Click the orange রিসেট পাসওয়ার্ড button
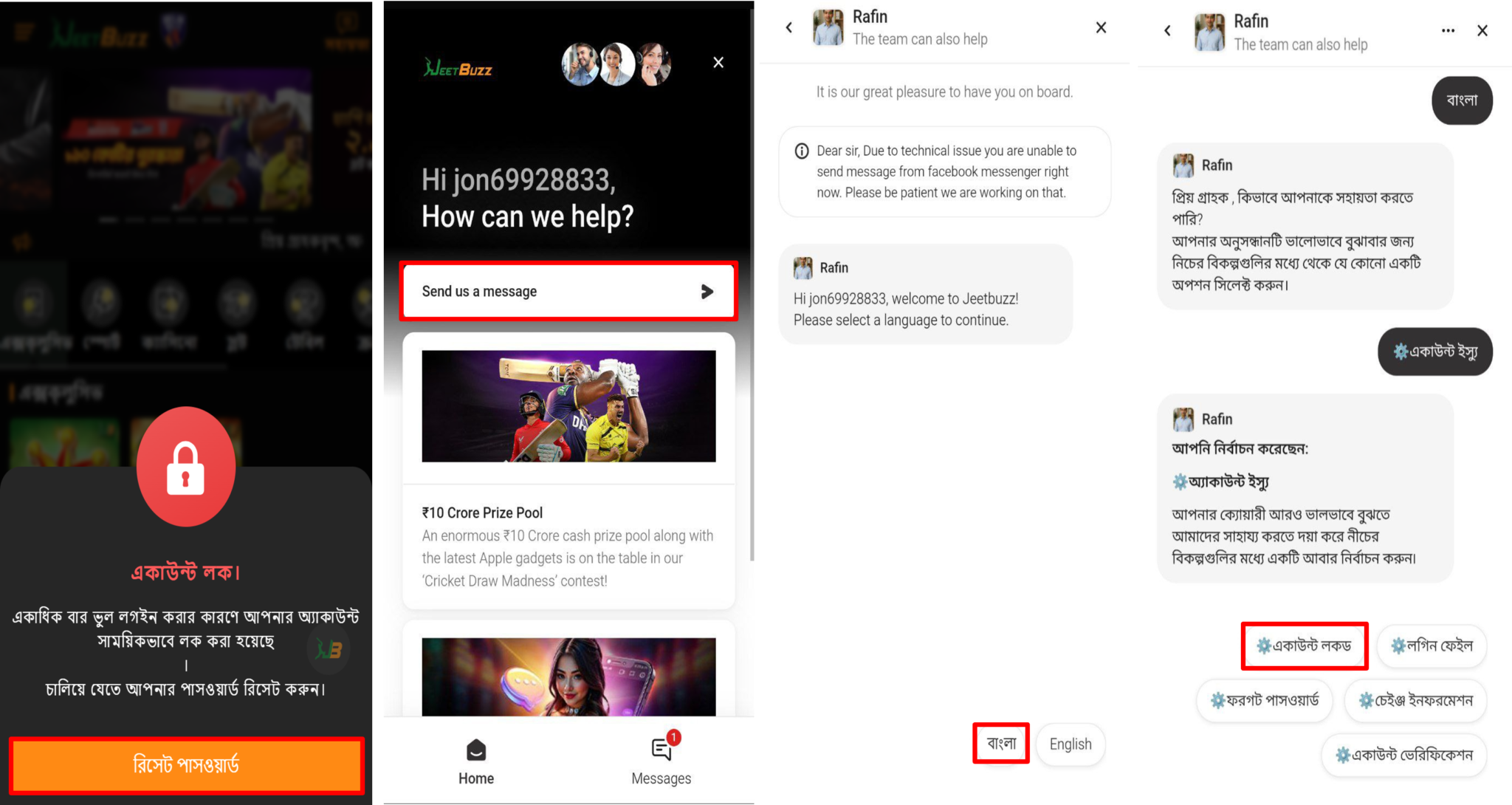Screen dimensions: 1512x805 (186, 765)
